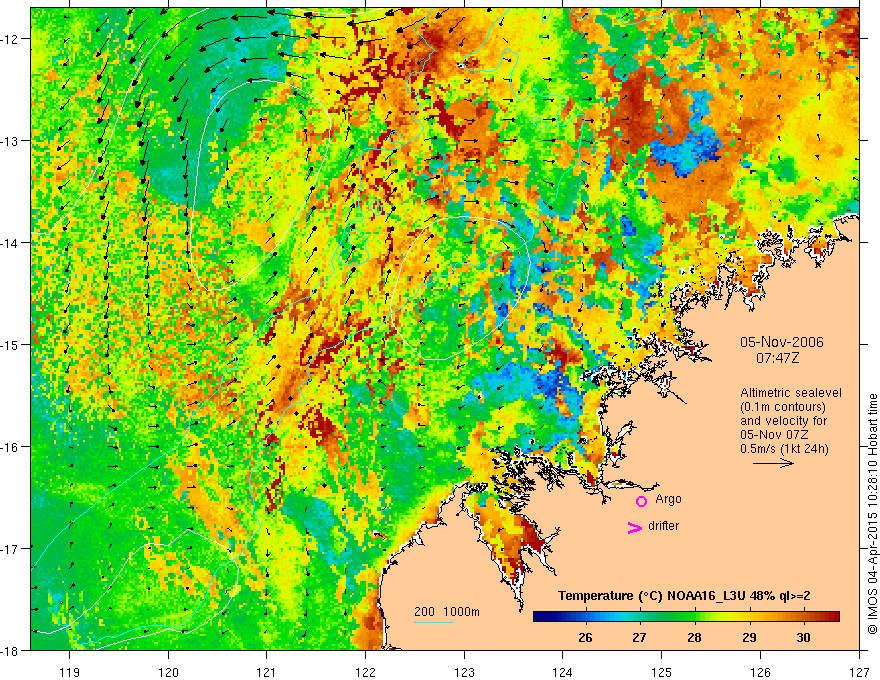Click longitude axis label 122
Screen dimensions: 880x680
[x=365, y=672]
